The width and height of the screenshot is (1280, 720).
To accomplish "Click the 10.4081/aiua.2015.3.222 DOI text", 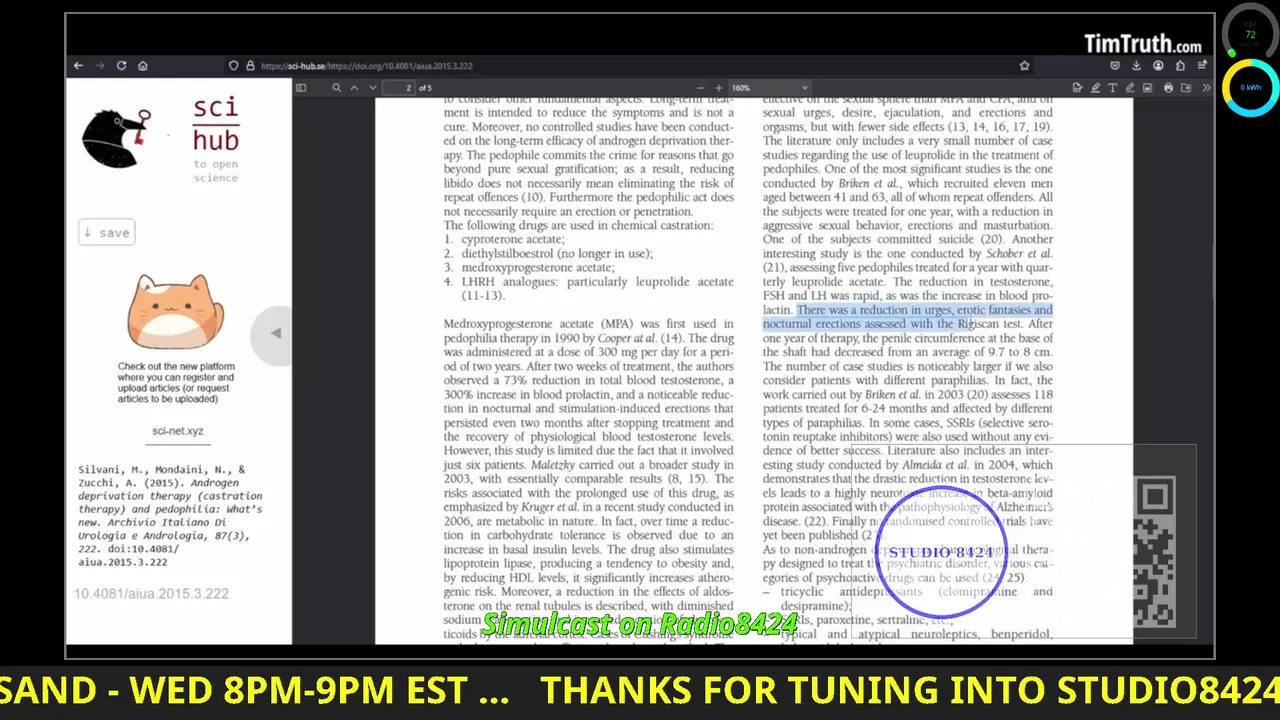I will 151,593.
